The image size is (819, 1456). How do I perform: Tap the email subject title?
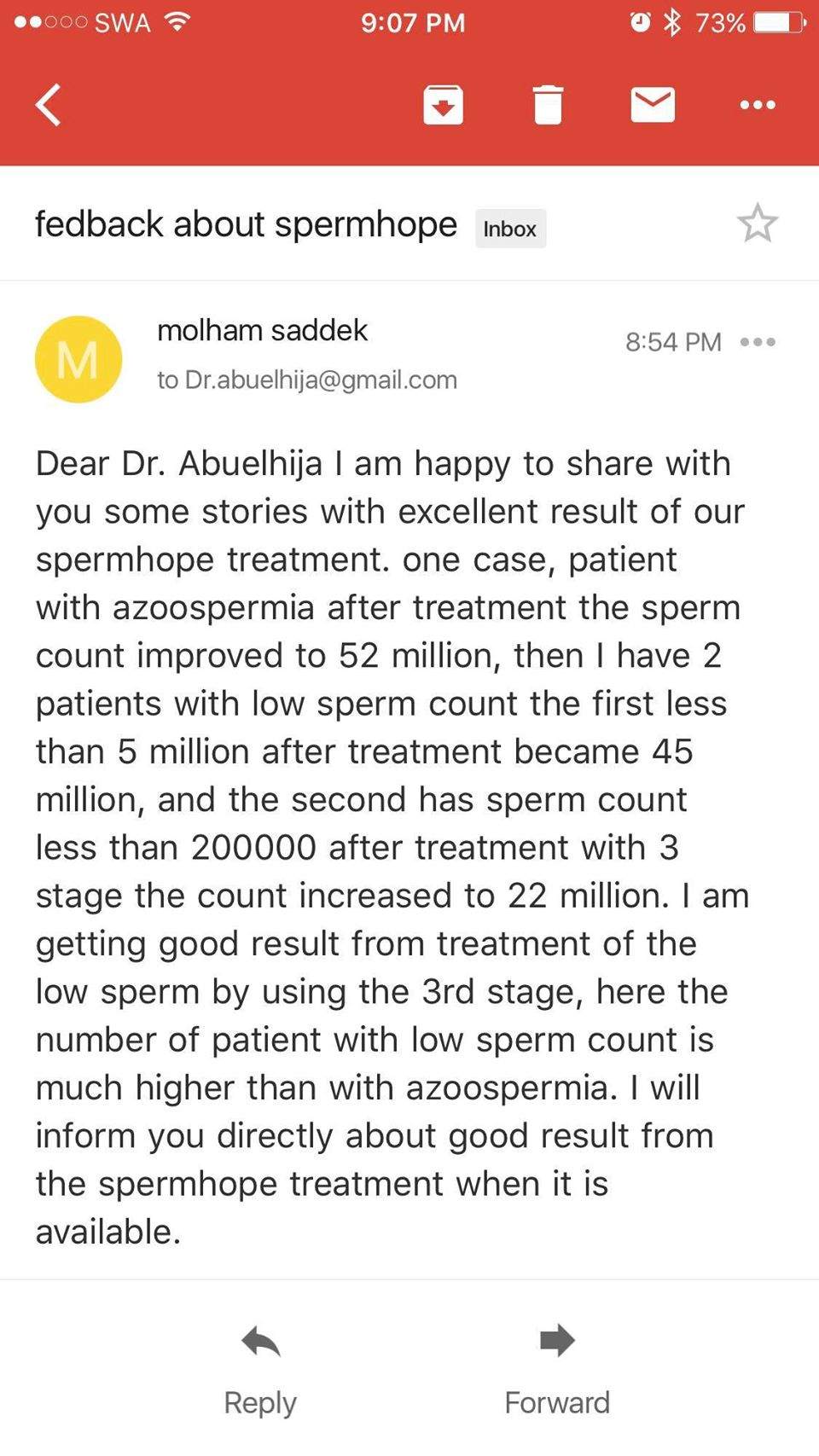[x=246, y=224]
